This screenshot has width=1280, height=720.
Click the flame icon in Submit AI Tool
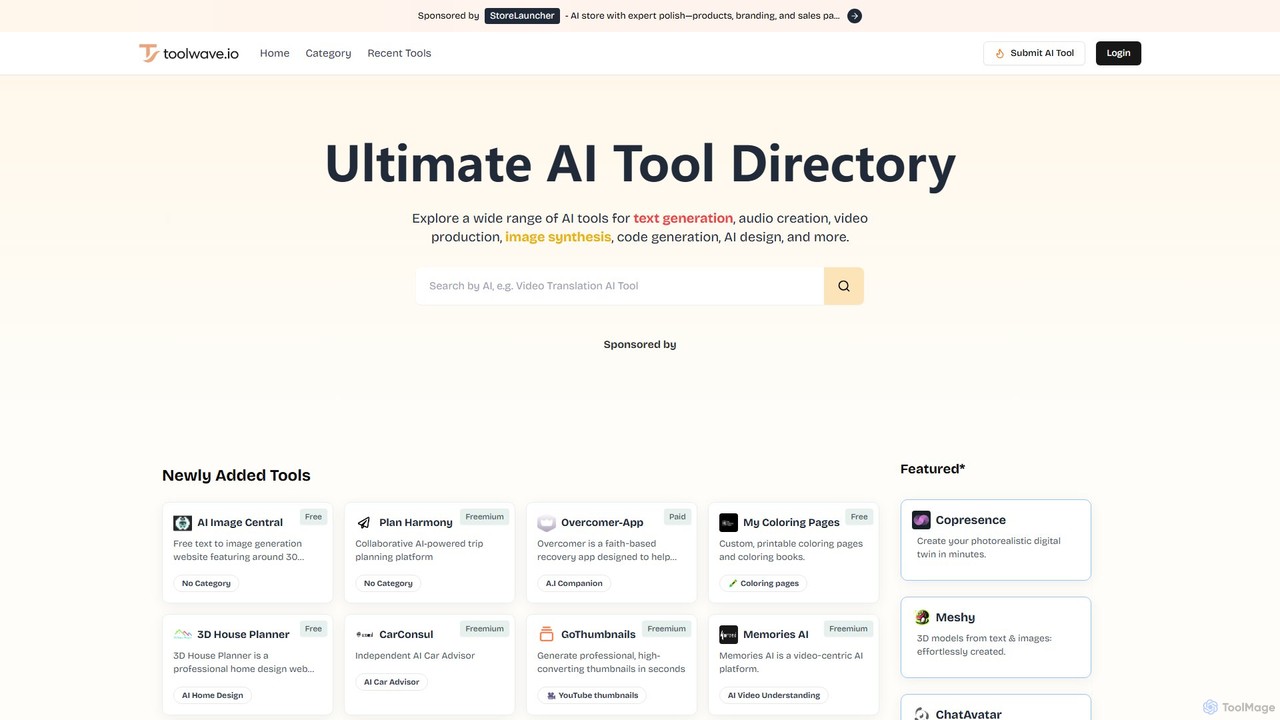pyautogui.click(x=999, y=54)
